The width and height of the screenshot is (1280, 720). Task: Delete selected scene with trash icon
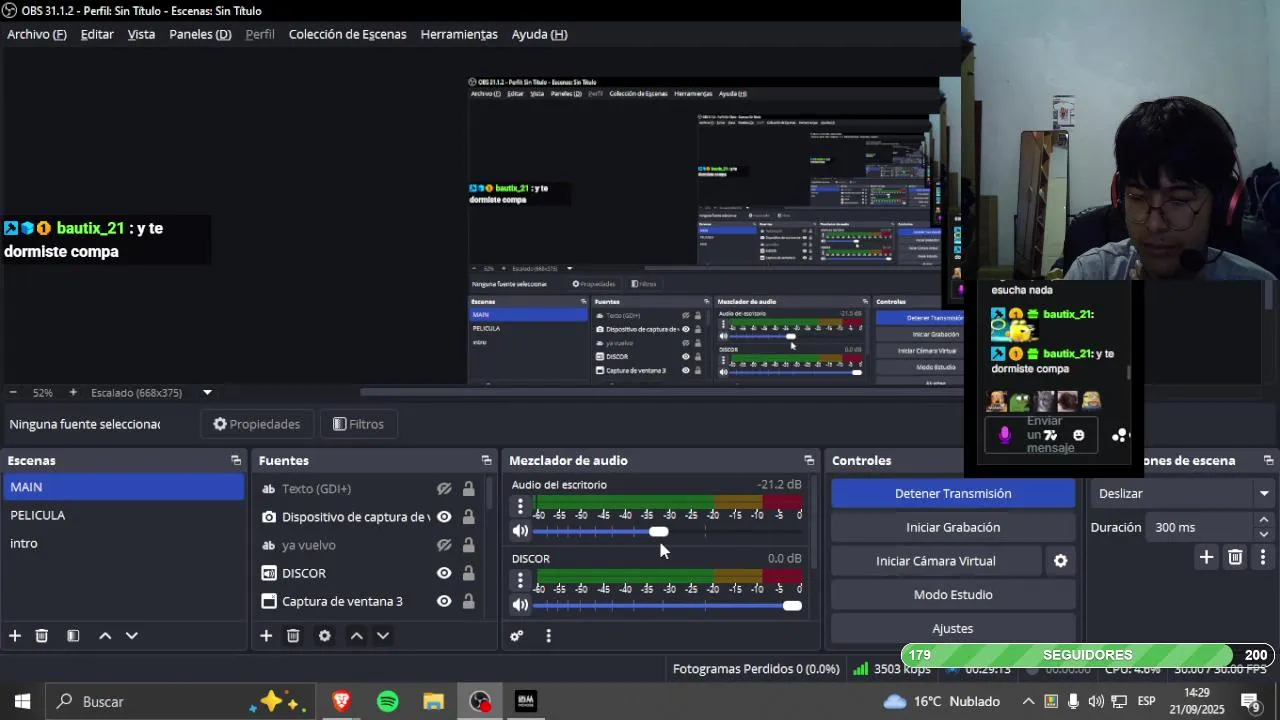(x=42, y=636)
